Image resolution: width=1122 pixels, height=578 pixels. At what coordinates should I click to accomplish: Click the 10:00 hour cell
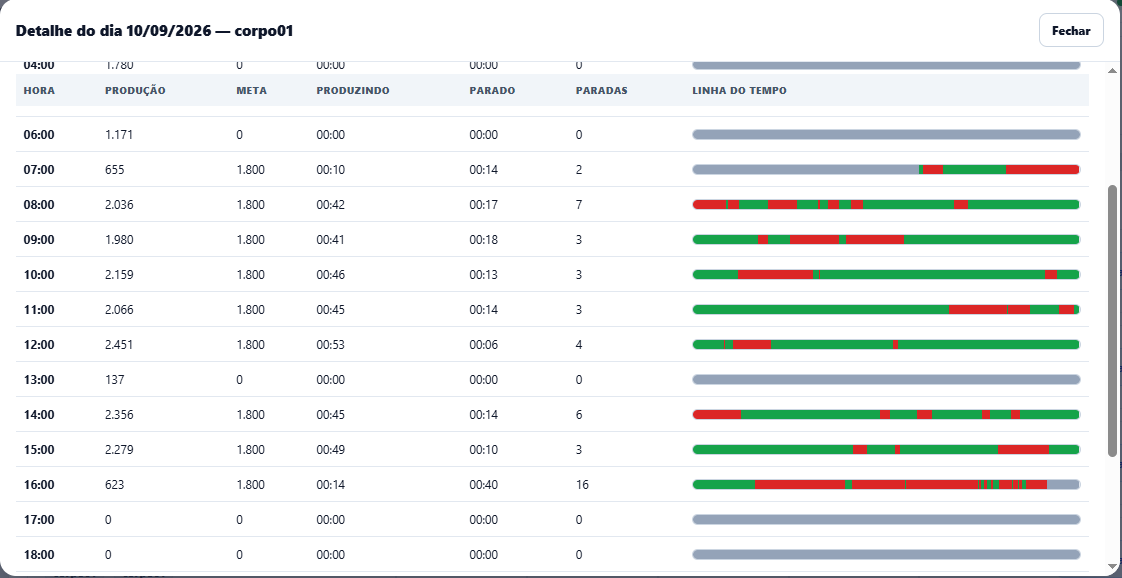[x=39, y=275]
